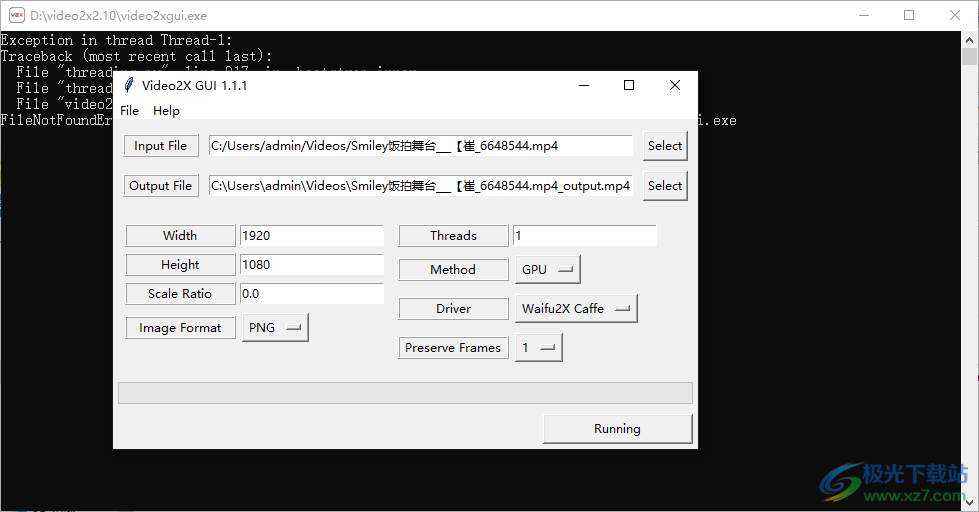
Task: Click the Threads field showing 1
Action: (x=584, y=235)
